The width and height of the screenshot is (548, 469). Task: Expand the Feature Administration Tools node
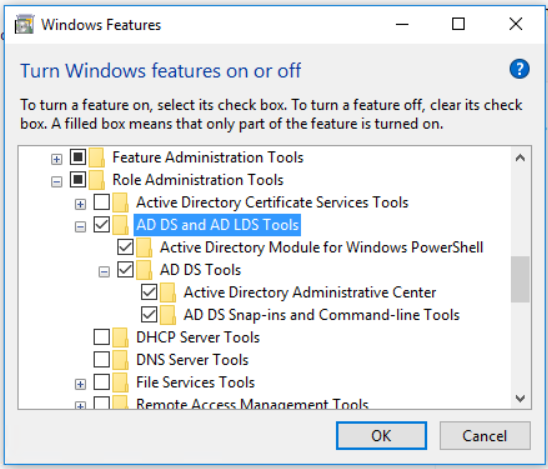click(x=57, y=159)
